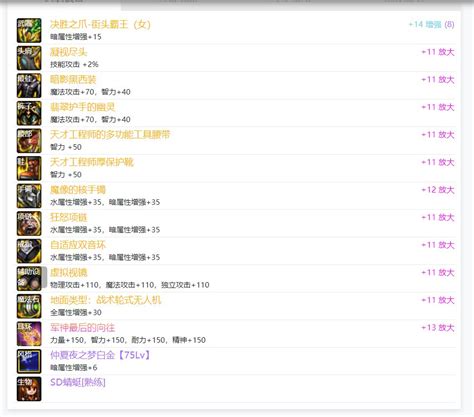Click 力量+150 stat line under 军神最后的向往
This screenshot has height=417, width=474.
point(128,340)
